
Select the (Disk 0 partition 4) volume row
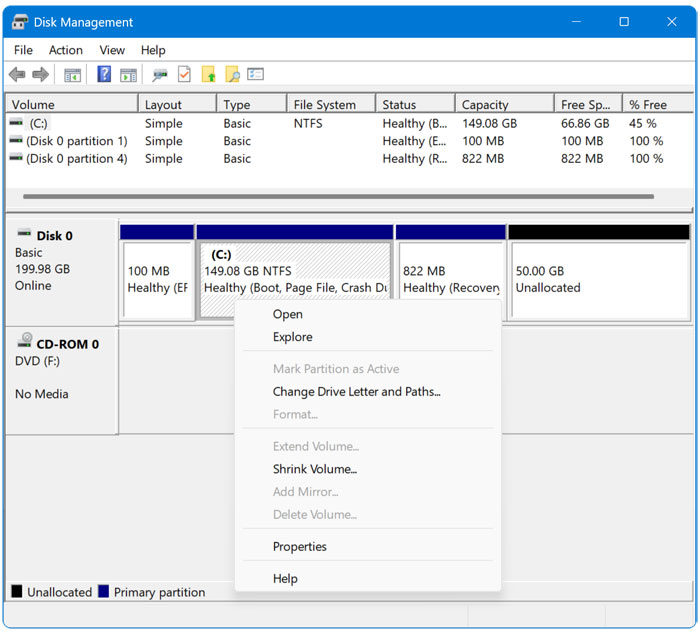click(x=350, y=159)
